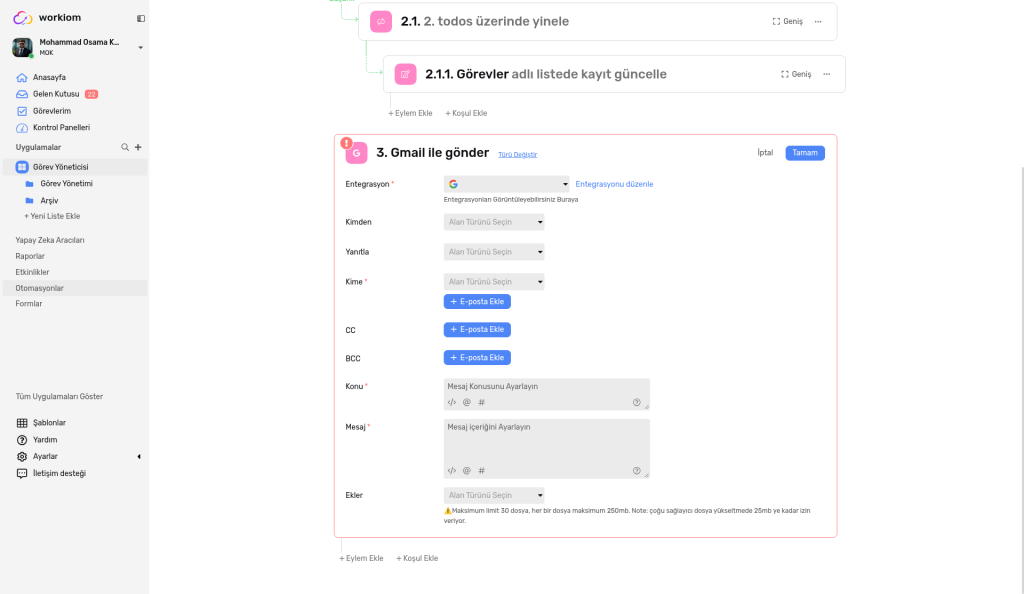This screenshot has width=1024, height=594.
Task: Click Yeni Liste Ekle
Action: [x=52, y=216]
